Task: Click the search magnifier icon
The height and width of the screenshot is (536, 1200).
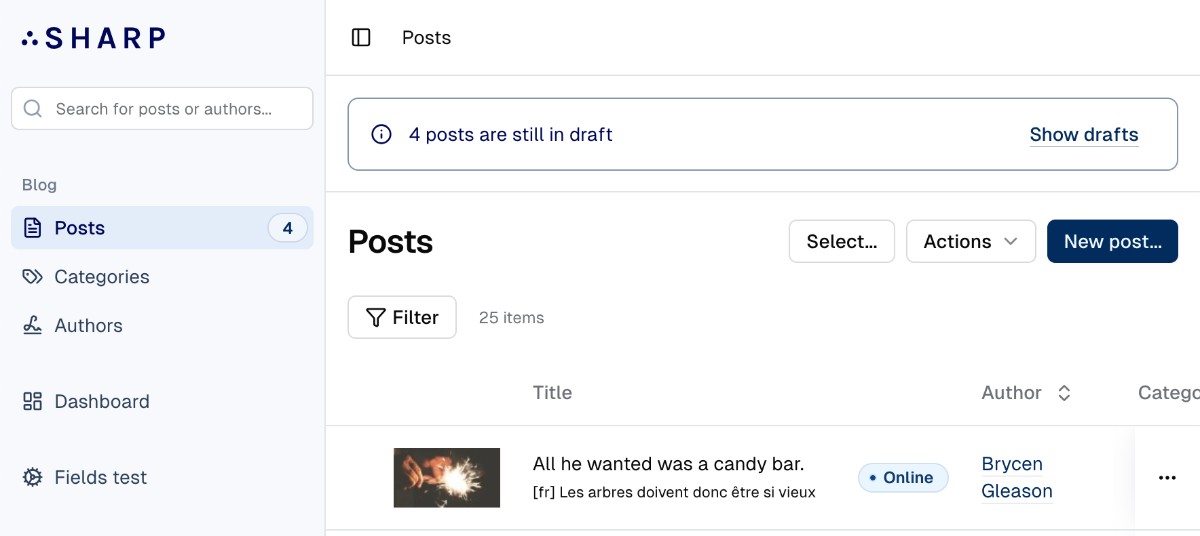Action: click(33, 109)
